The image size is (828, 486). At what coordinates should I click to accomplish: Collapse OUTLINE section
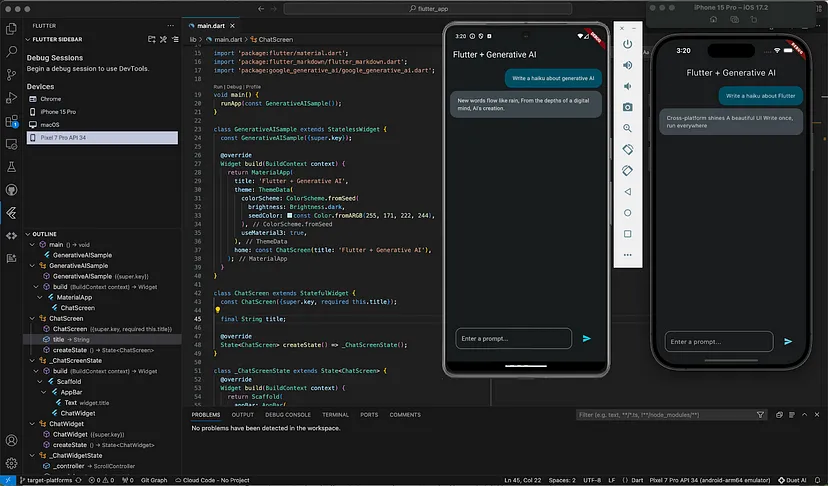(x=28, y=234)
